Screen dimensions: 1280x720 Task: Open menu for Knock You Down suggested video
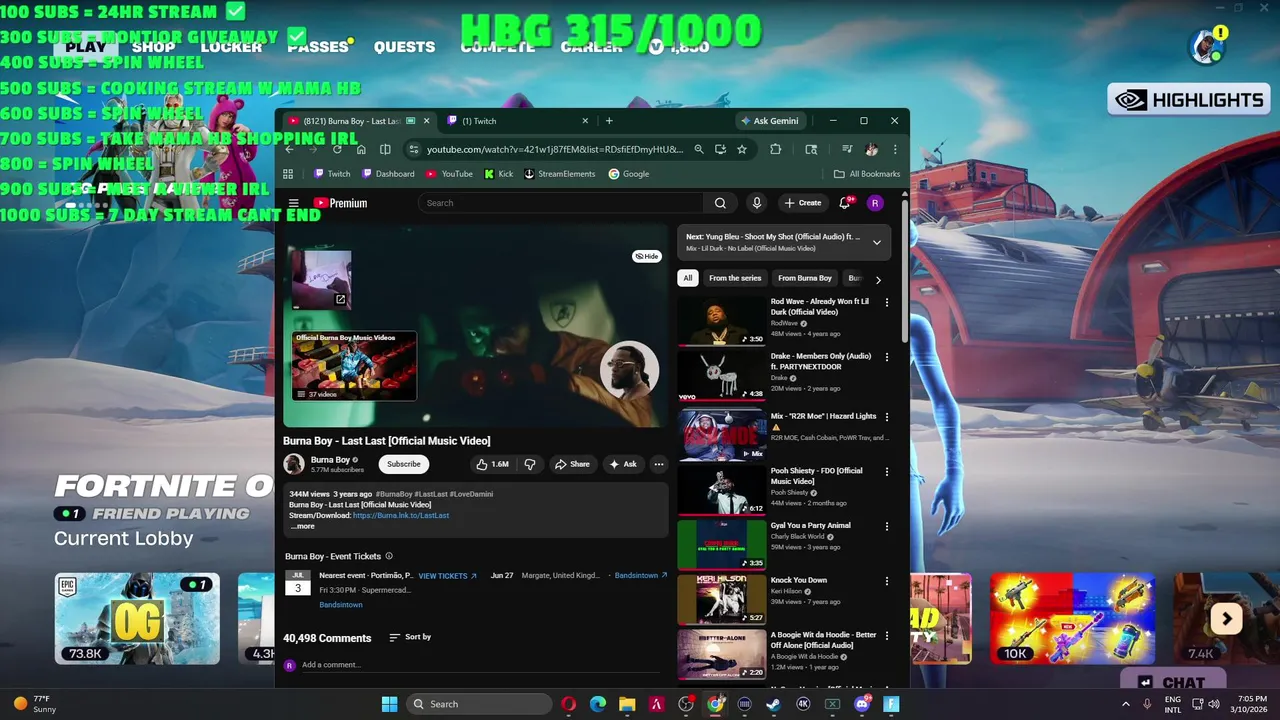coord(886,581)
